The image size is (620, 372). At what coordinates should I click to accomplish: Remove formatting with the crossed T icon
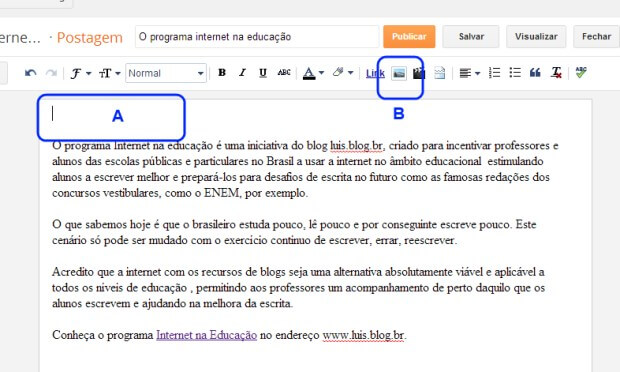(x=556, y=73)
